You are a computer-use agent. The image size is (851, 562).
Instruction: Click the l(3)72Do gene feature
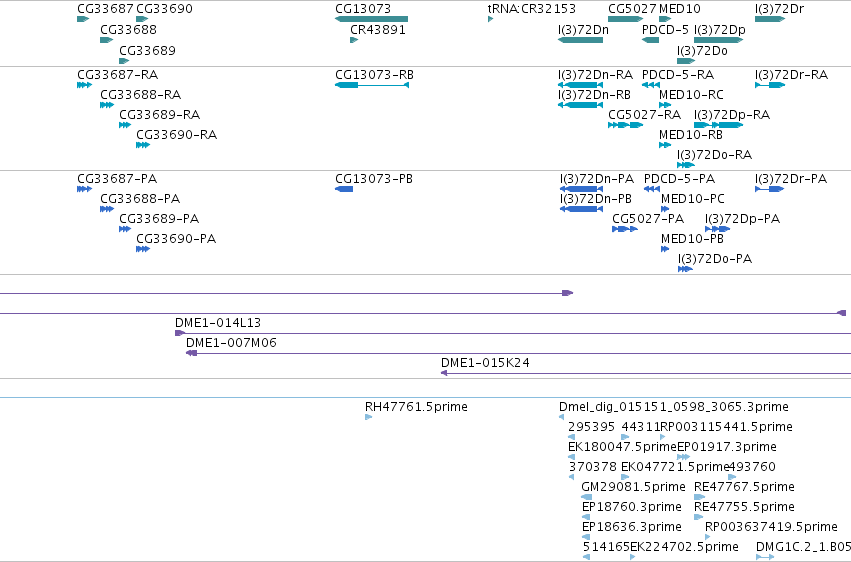pos(686,61)
